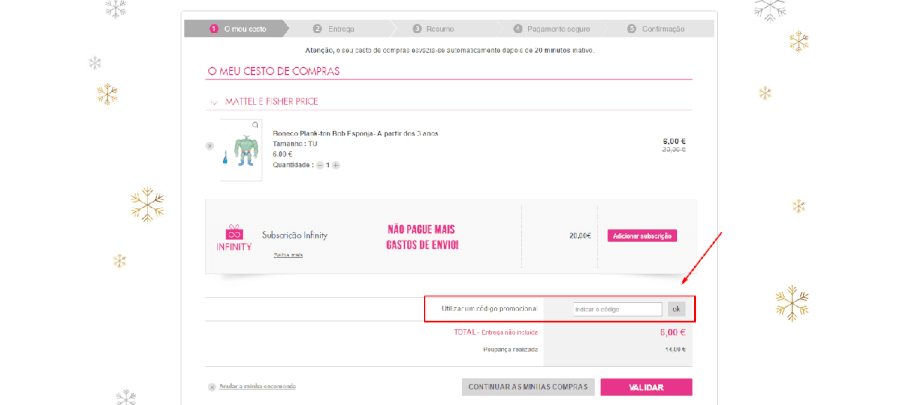The width and height of the screenshot is (900, 405).
Task: Open the Saiba mais link
Action: [288, 255]
